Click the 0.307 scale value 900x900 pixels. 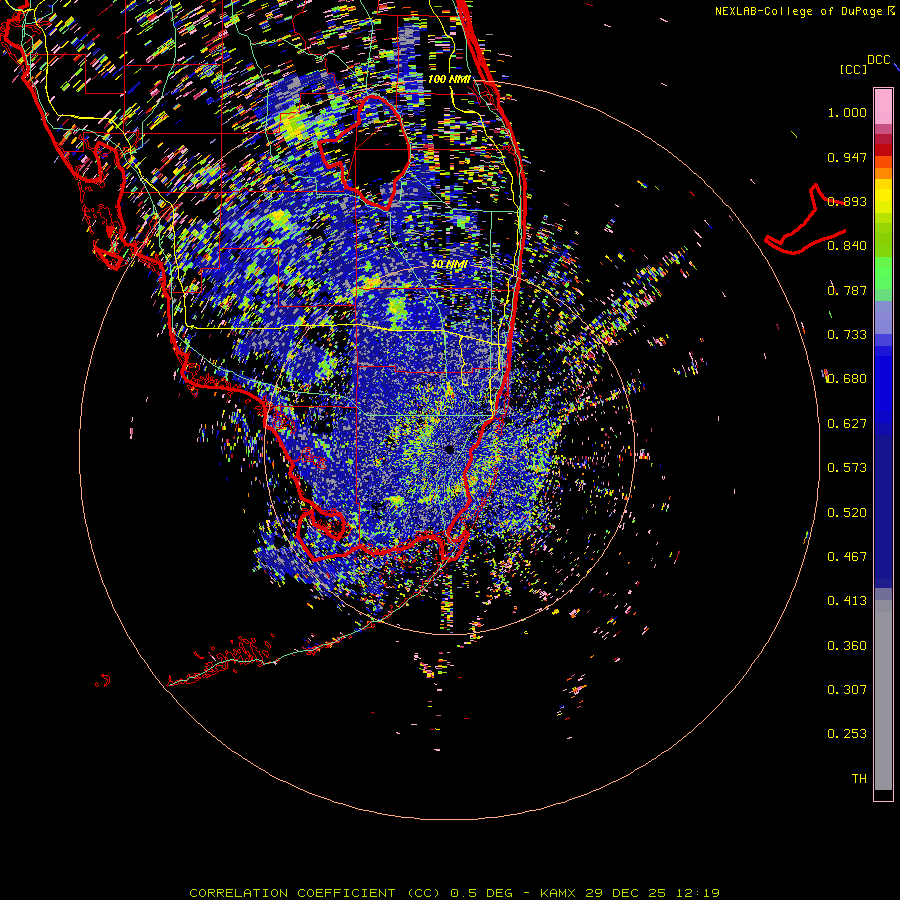coord(847,689)
